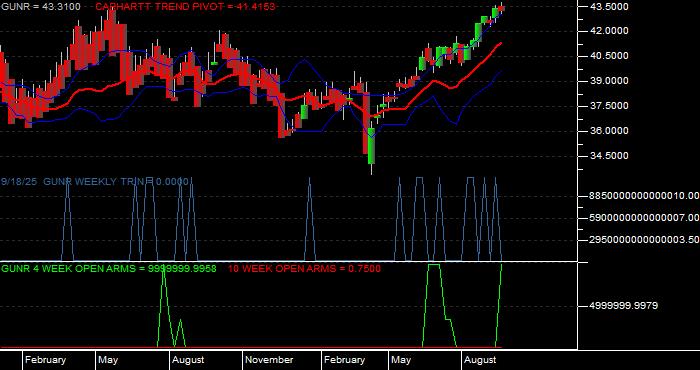This screenshot has height=370, width=700.
Task: Click the large green candle at the low
Action: click(x=371, y=146)
